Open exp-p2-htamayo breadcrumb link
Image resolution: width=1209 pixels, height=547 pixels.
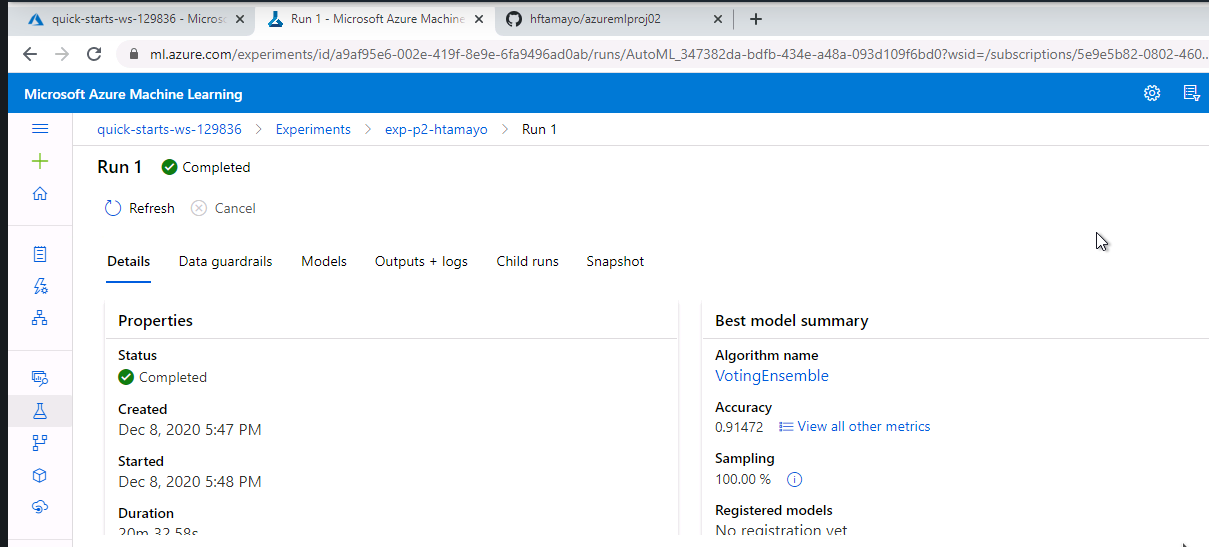click(436, 129)
